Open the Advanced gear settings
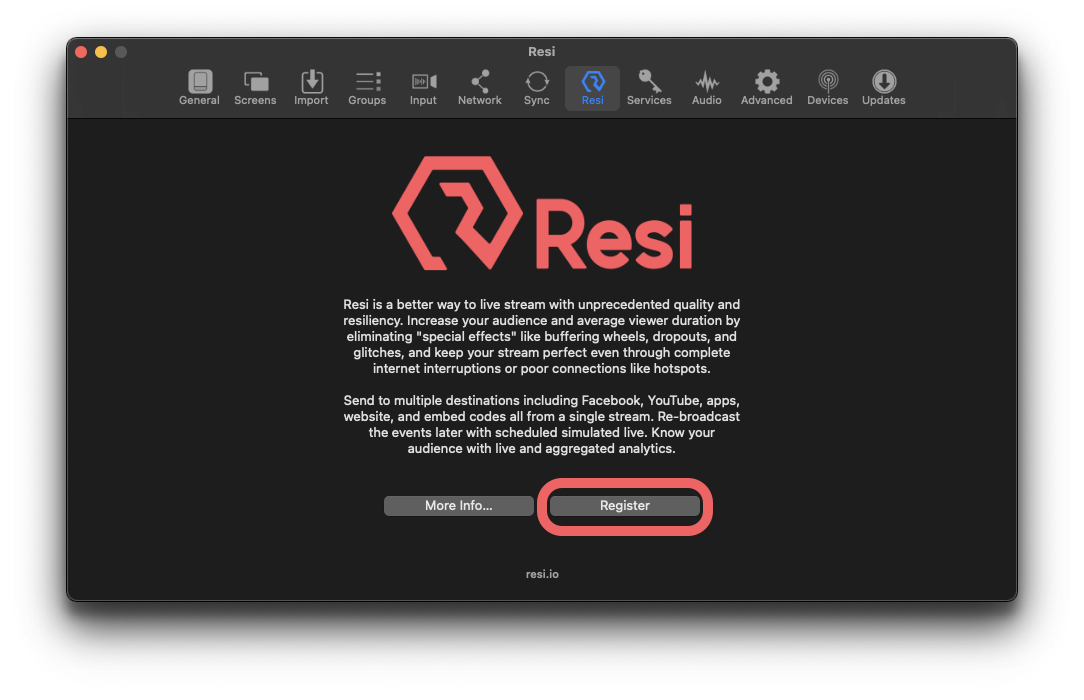The height and width of the screenshot is (700, 1084). pos(766,87)
